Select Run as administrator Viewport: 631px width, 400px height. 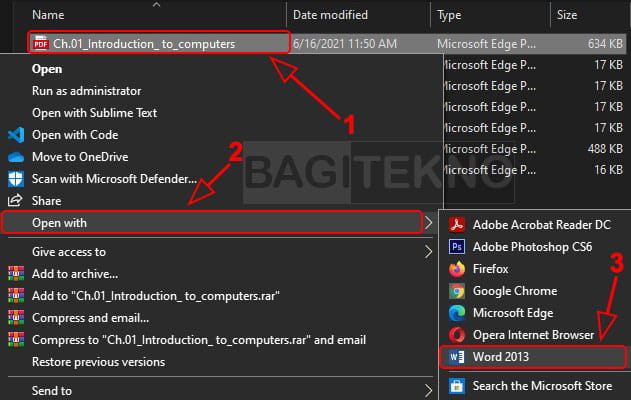(87, 91)
